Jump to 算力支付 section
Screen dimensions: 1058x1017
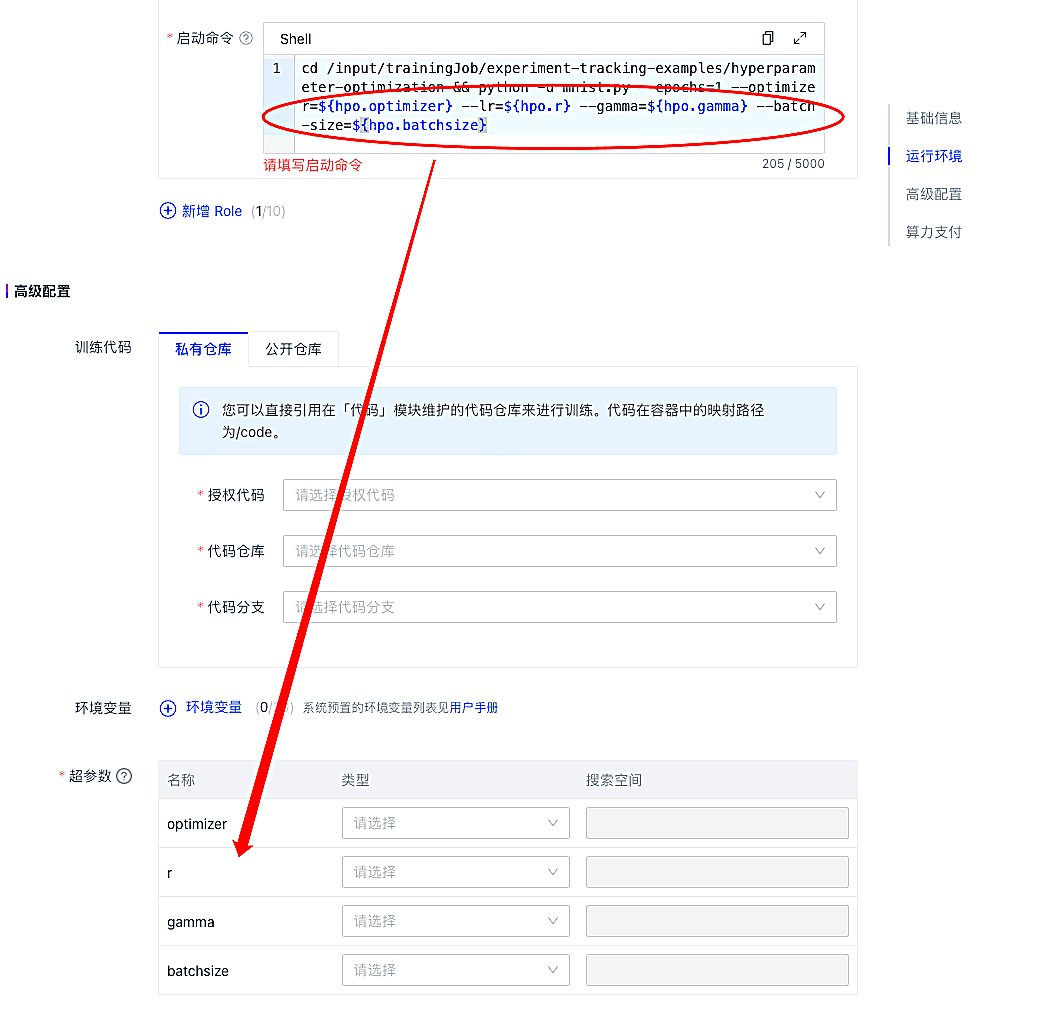point(933,232)
